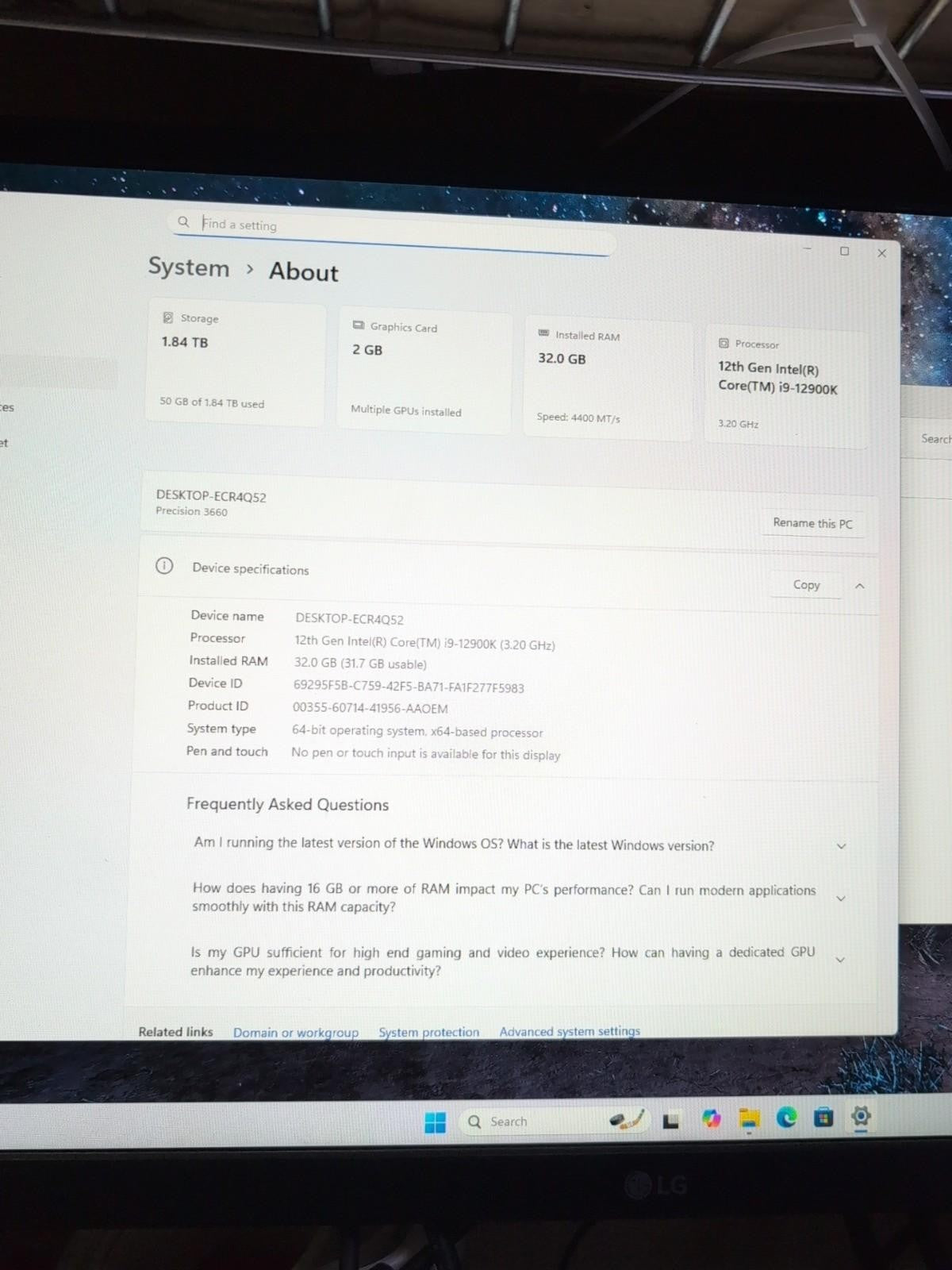Viewport: 952px width, 1270px height.
Task: Open the Windows Start menu
Action: pos(435,1122)
